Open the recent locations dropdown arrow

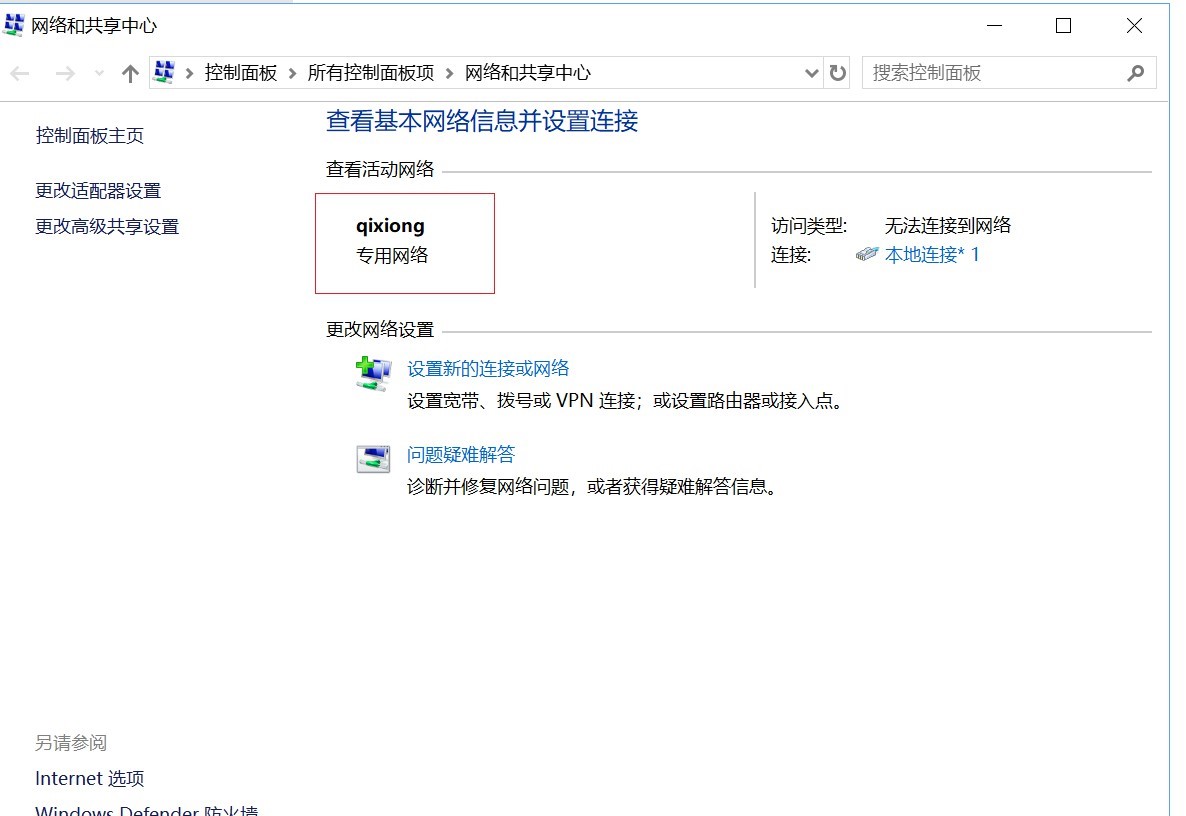99,73
